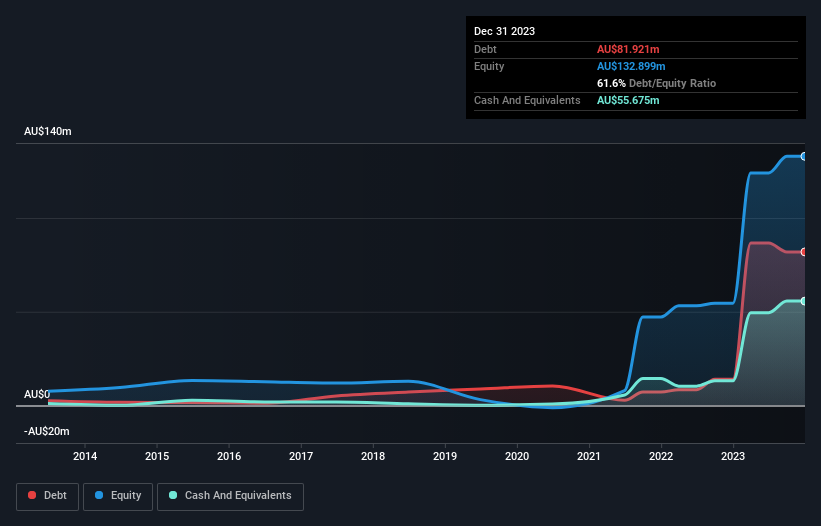
Task: Click the AU$140m y-axis label
Action: coord(48,131)
